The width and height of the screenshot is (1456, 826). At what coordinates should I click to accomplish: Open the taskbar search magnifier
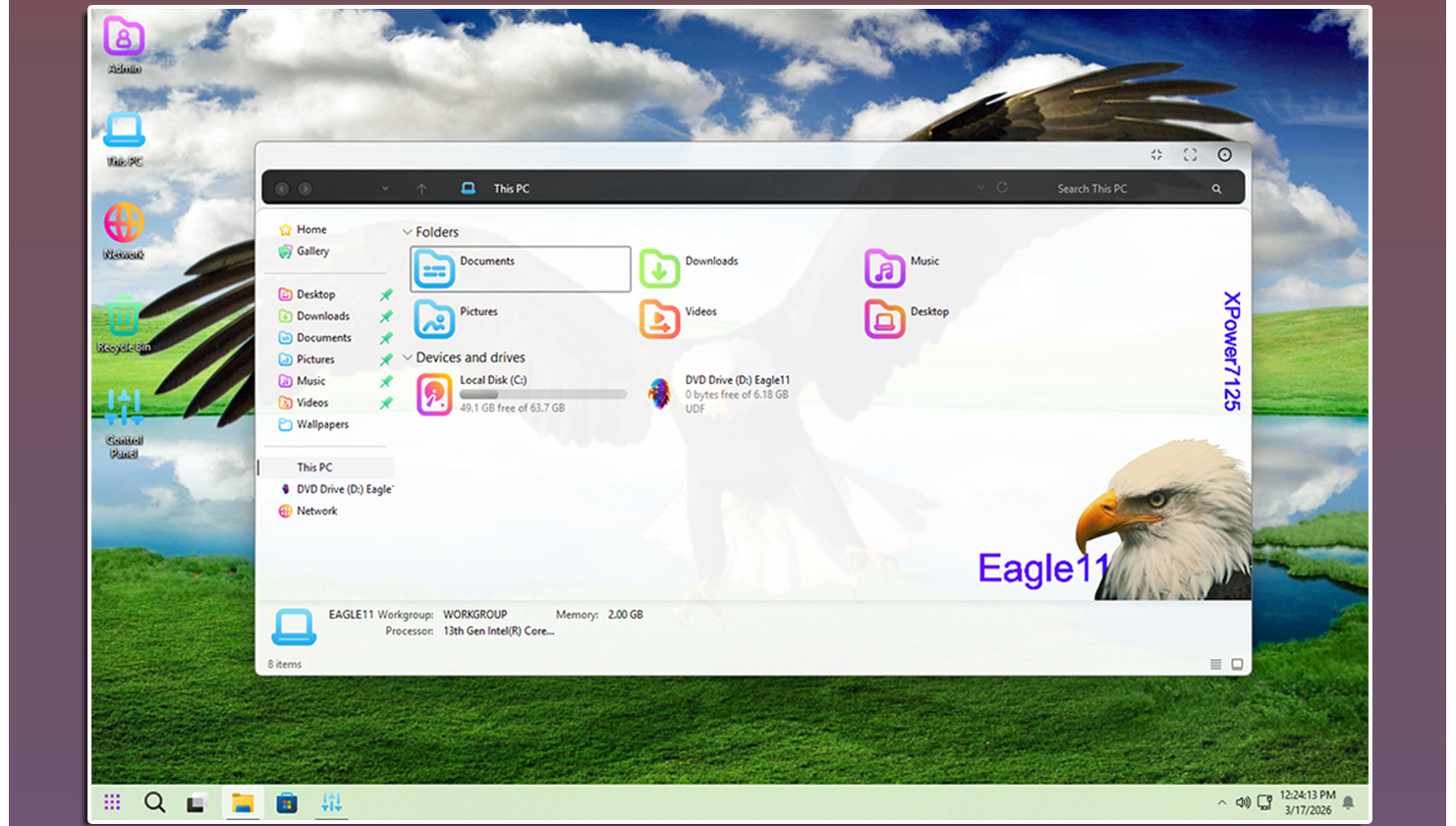tap(154, 802)
